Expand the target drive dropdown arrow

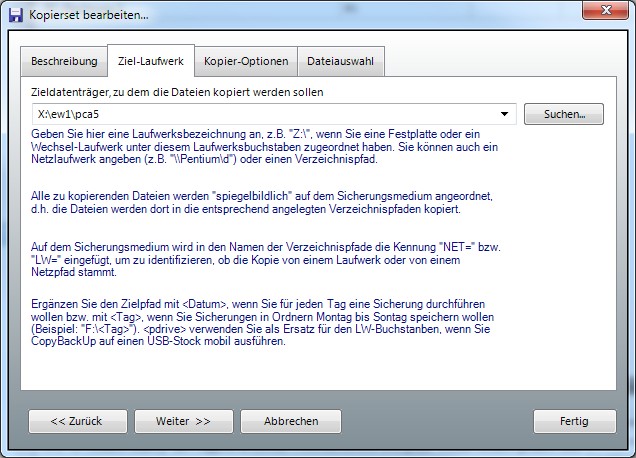click(x=505, y=115)
